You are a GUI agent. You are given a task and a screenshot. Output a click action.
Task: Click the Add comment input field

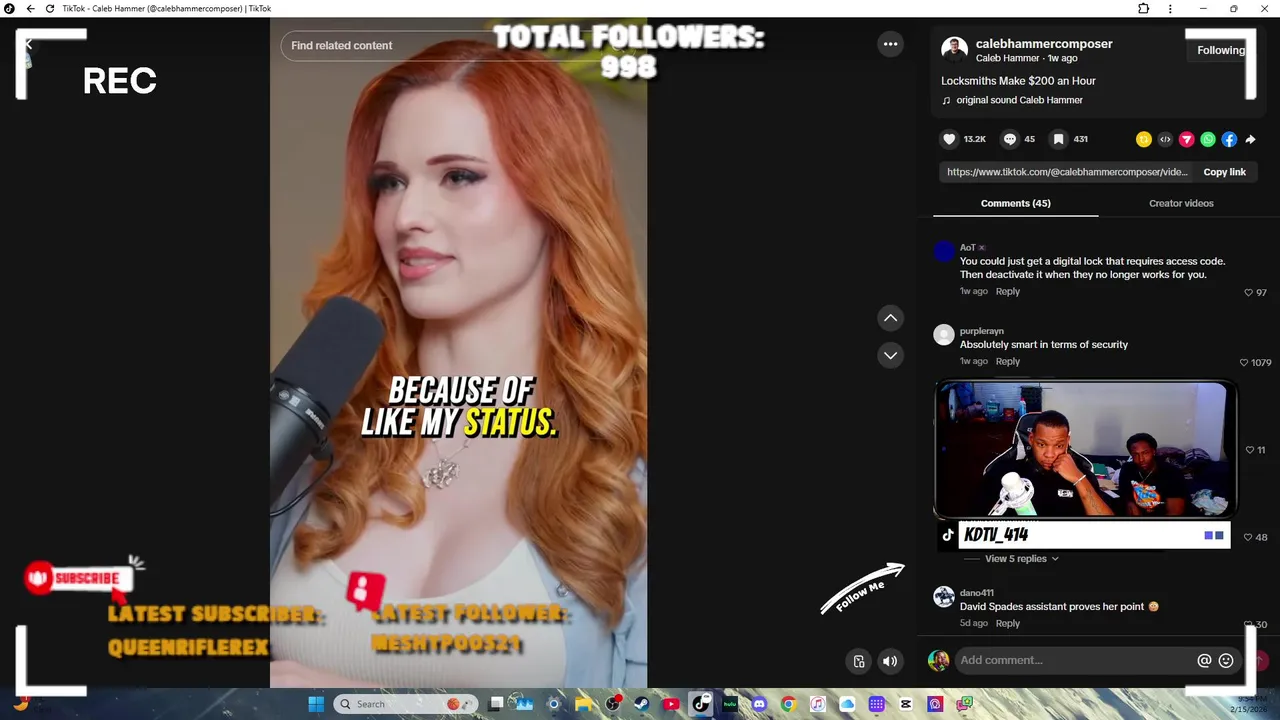click(x=1075, y=660)
